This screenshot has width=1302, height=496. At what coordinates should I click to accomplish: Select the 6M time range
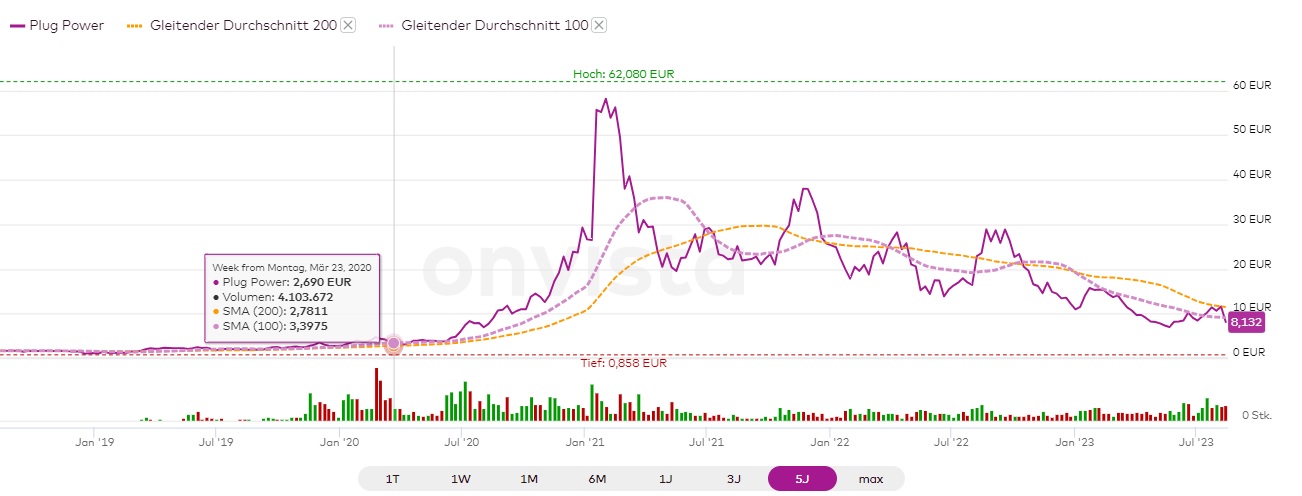click(597, 479)
